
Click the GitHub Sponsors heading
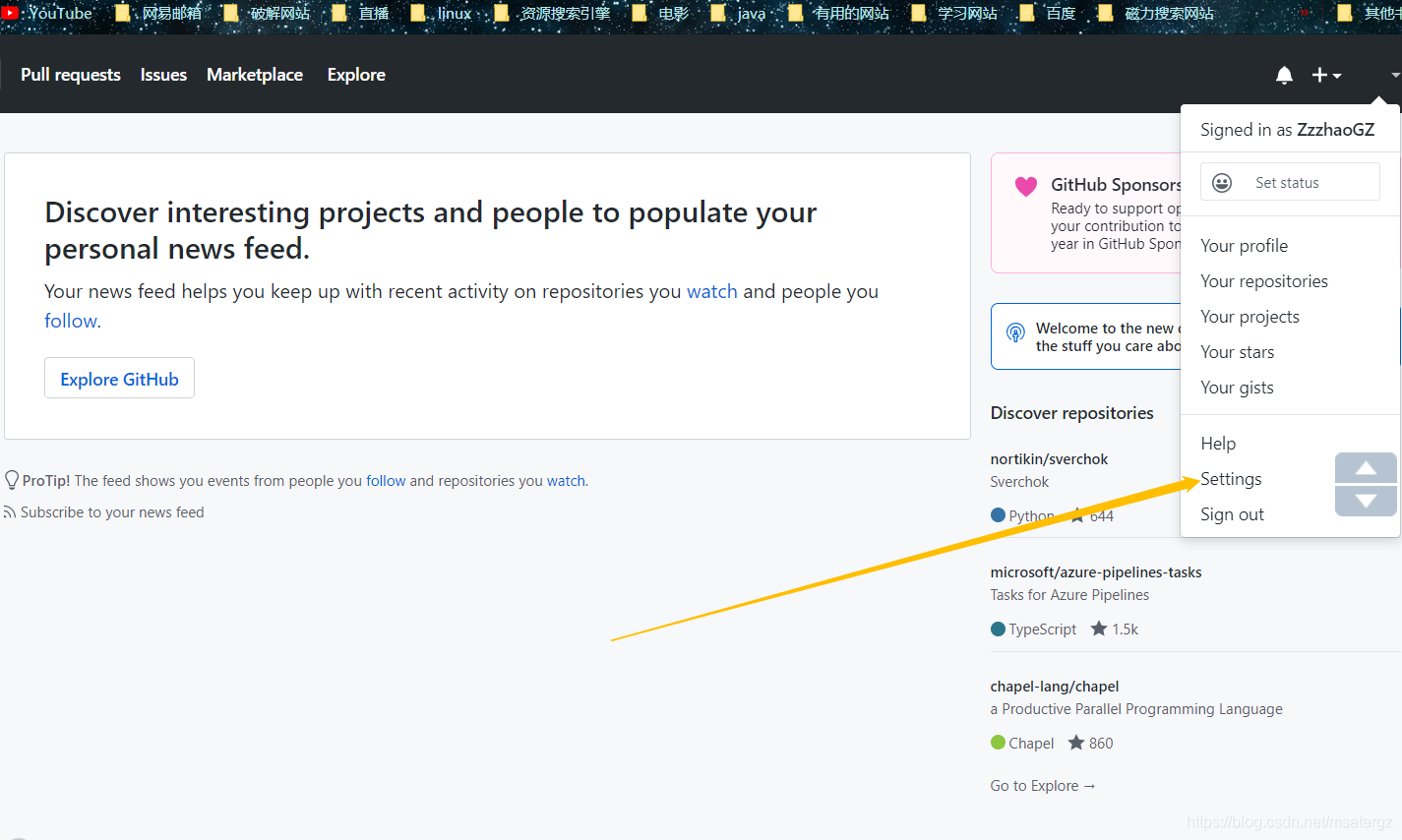[1116, 185]
